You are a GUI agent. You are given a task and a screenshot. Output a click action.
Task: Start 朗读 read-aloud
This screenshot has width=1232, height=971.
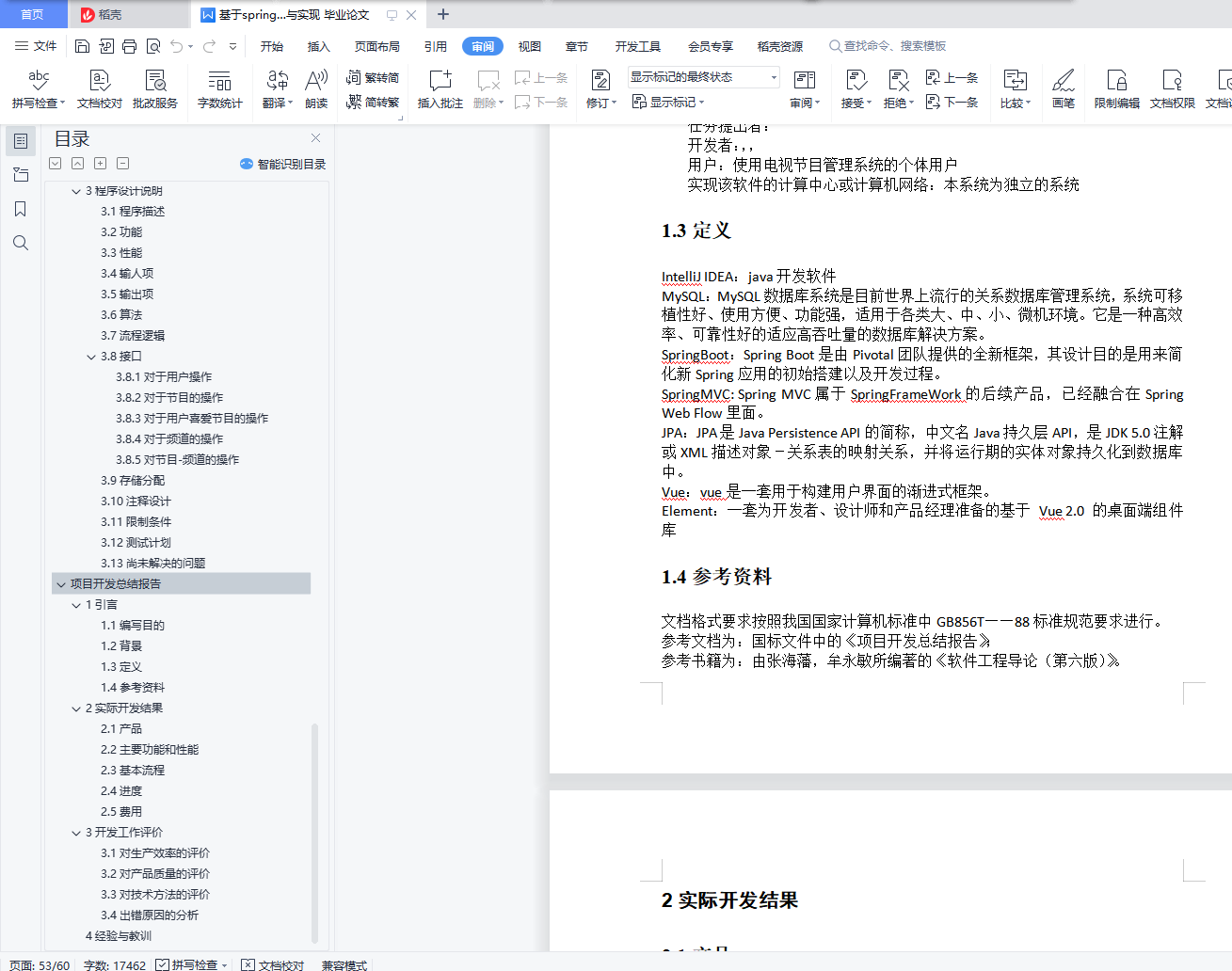coord(316,88)
